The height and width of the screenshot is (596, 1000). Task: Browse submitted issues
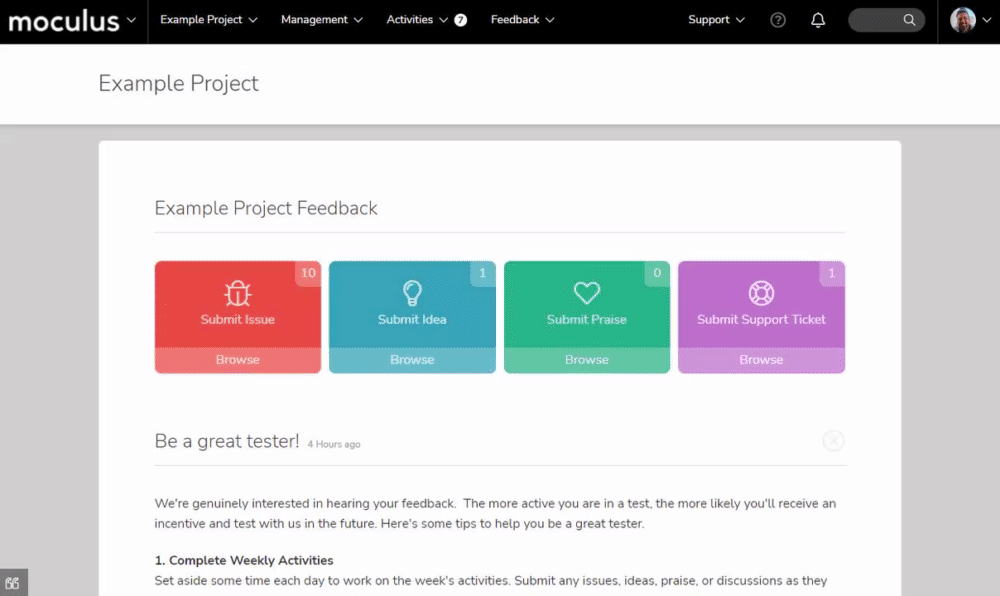coord(237,360)
